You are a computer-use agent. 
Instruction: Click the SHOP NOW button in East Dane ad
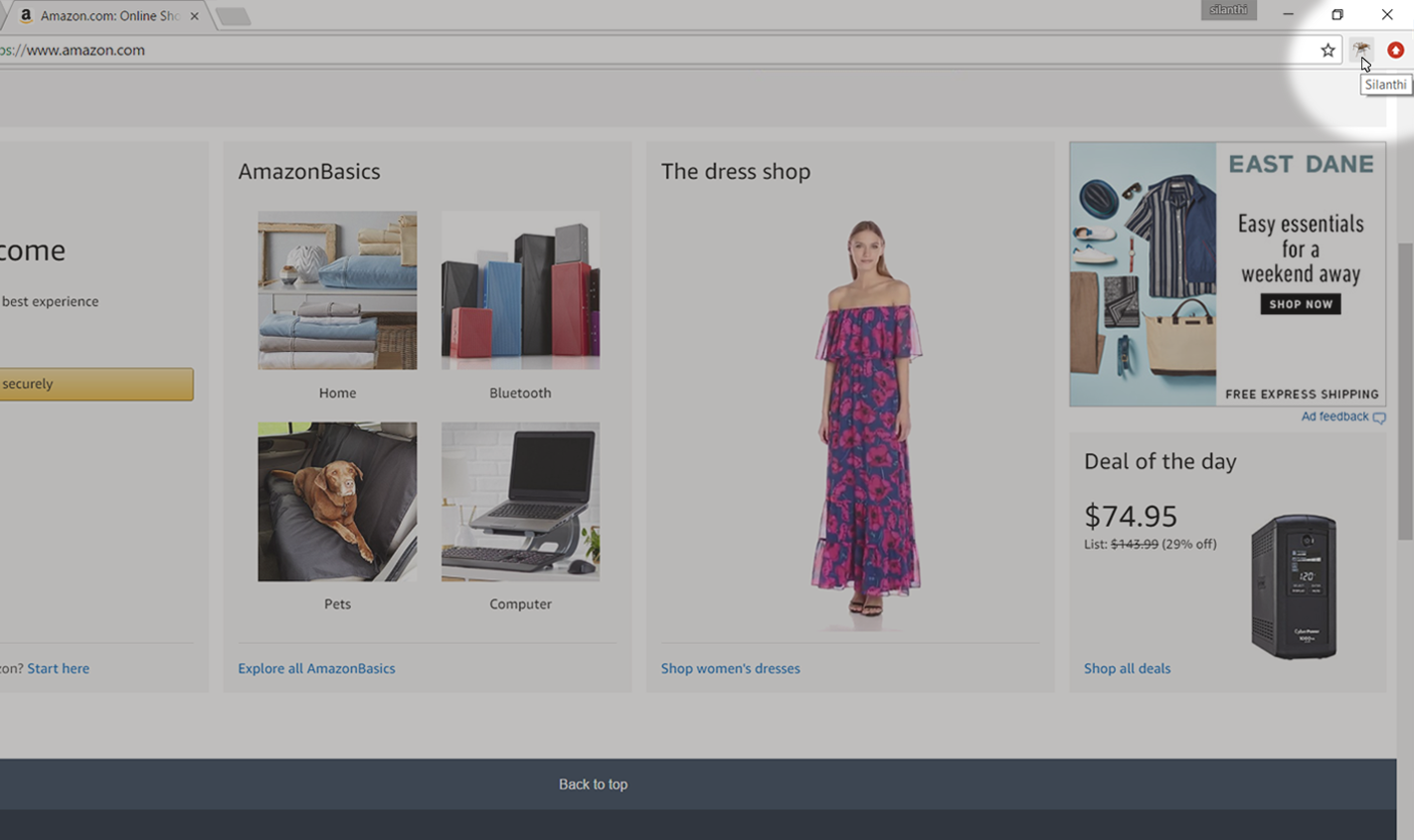click(x=1301, y=304)
